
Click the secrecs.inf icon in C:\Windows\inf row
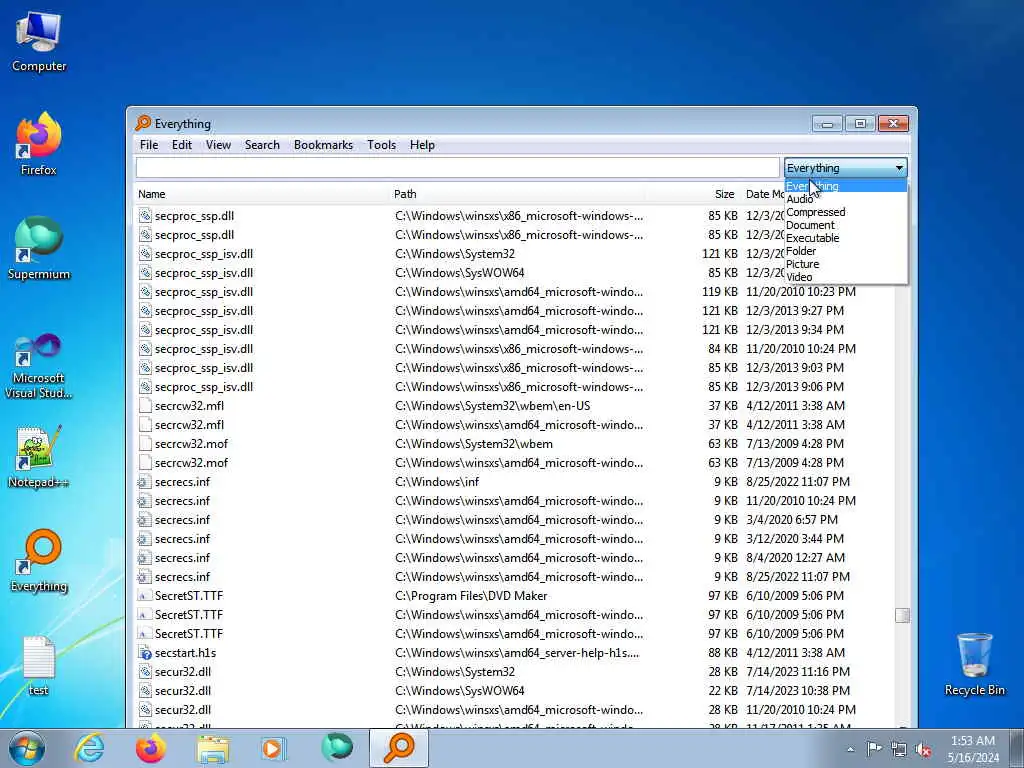point(145,481)
